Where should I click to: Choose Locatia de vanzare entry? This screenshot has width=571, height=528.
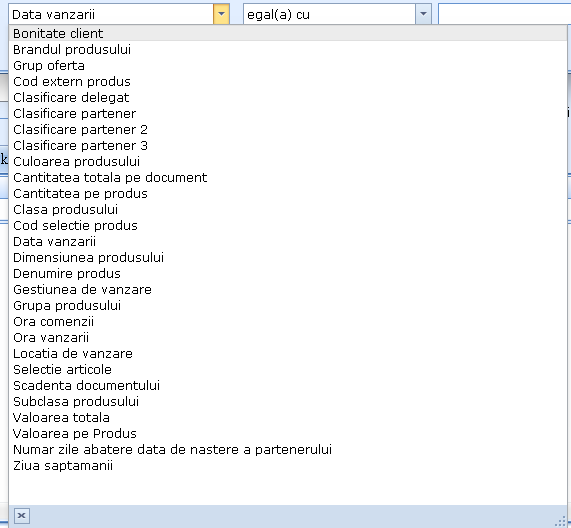(288, 354)
